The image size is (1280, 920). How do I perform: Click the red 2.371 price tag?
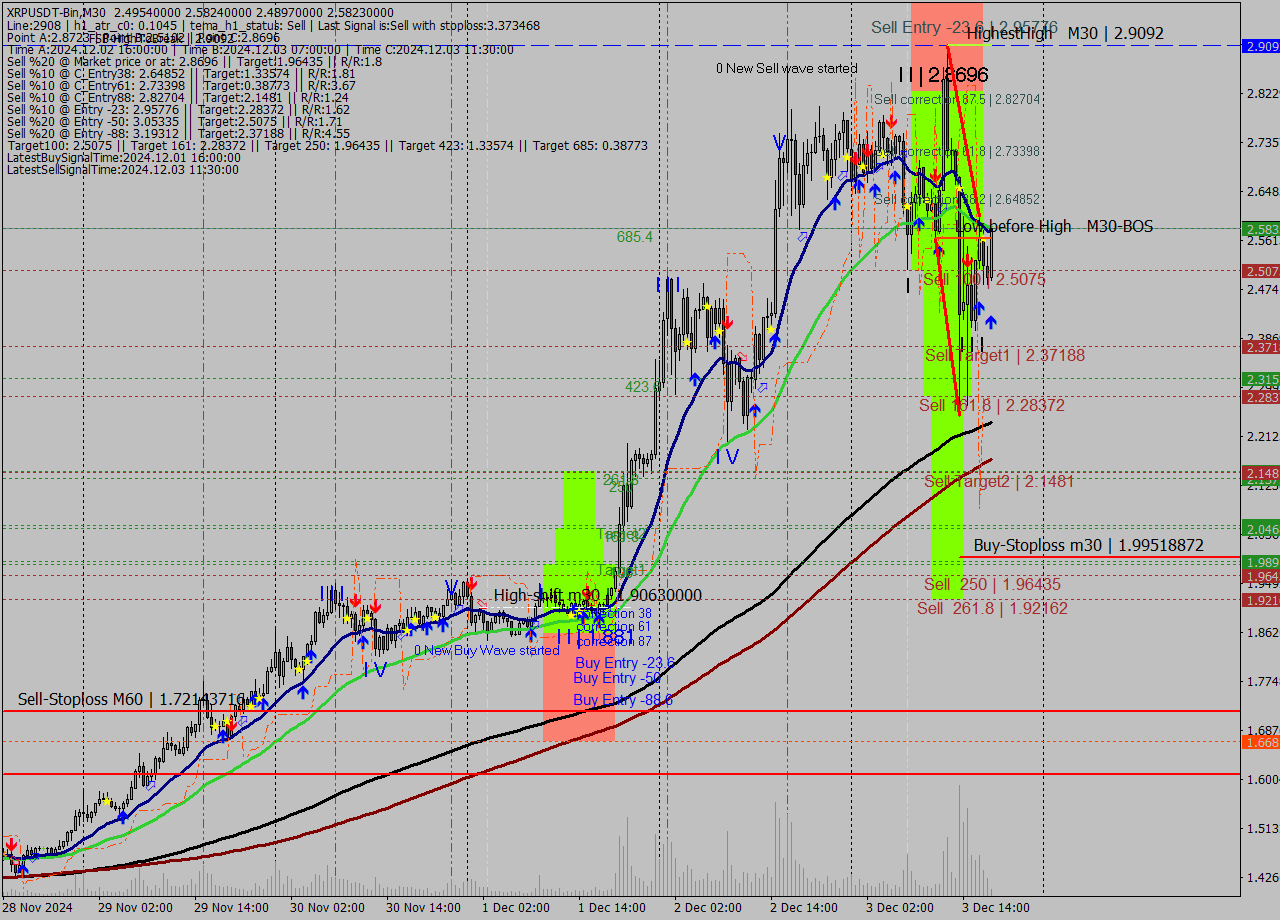1260,347
